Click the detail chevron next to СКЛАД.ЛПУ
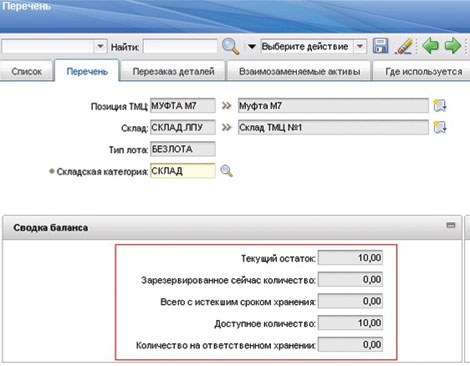Image resolution: width=470 pixels, height=366 pixels. click(227, 127)
